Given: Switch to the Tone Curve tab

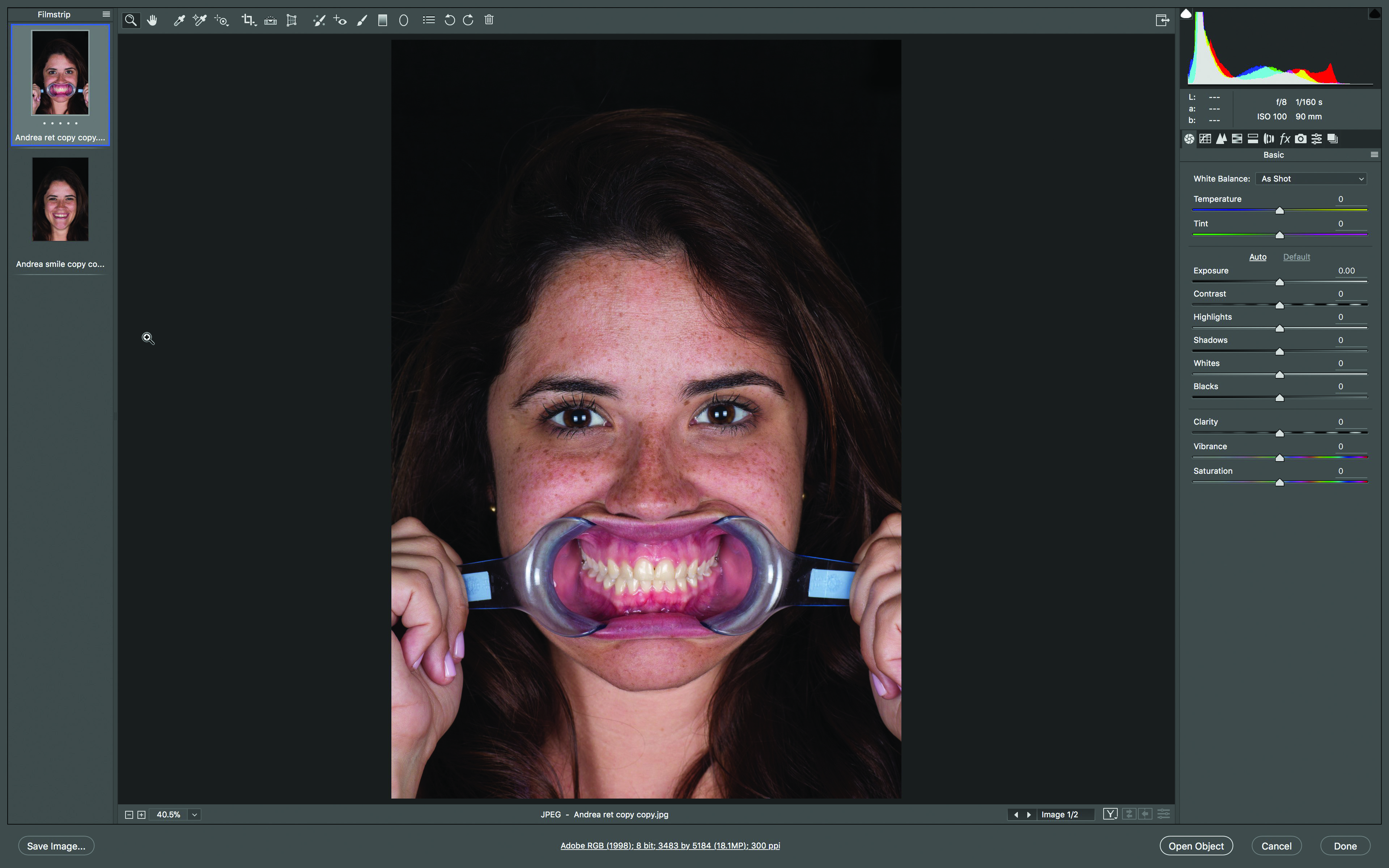Looking at the screenshot, I should point(1205,139).
